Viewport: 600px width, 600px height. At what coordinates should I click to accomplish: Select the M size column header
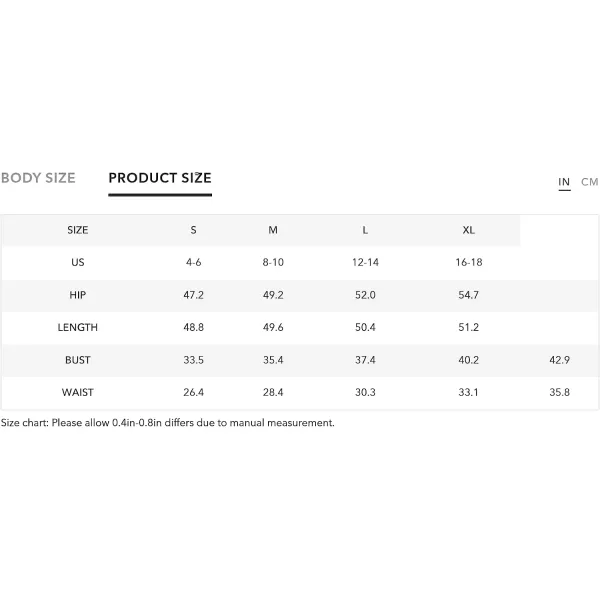coord(273,230)
